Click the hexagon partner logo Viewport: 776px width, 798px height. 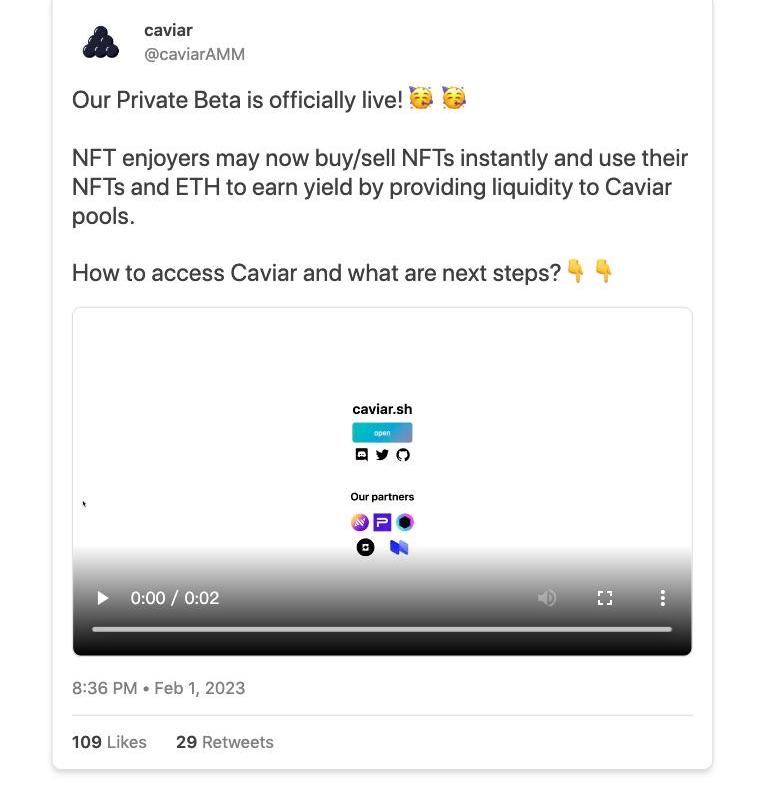click(404, 522)
